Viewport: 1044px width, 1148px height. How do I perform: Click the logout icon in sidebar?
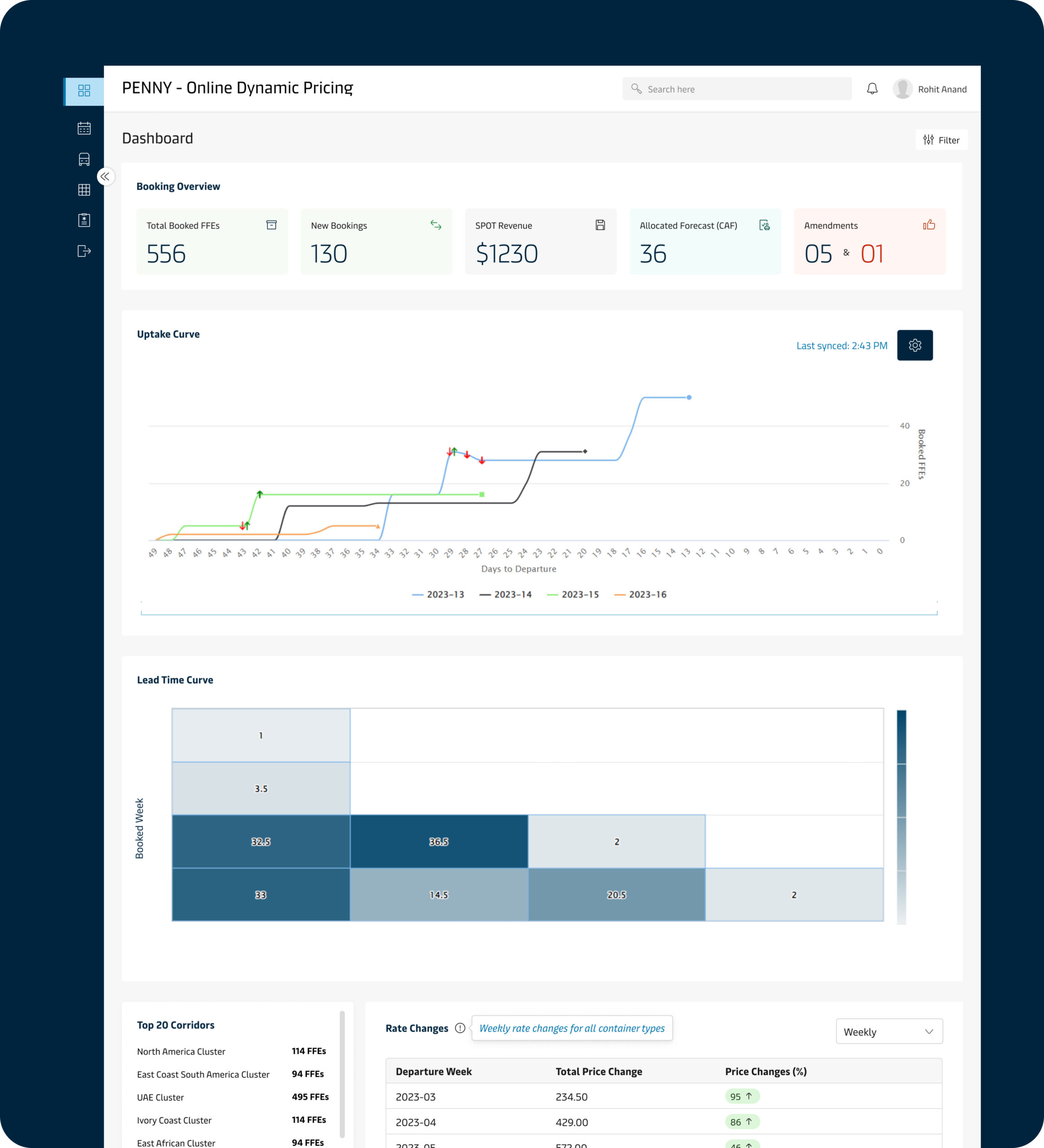click(84, 251)
